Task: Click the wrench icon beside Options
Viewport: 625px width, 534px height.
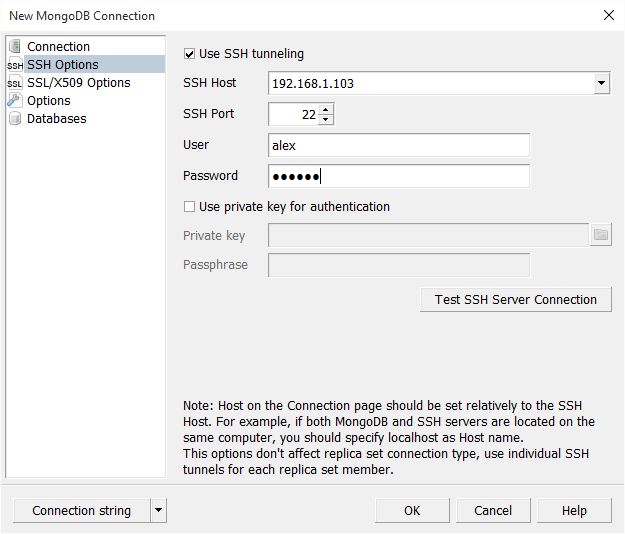Action: pyautogui.click(x=15, y=100)
